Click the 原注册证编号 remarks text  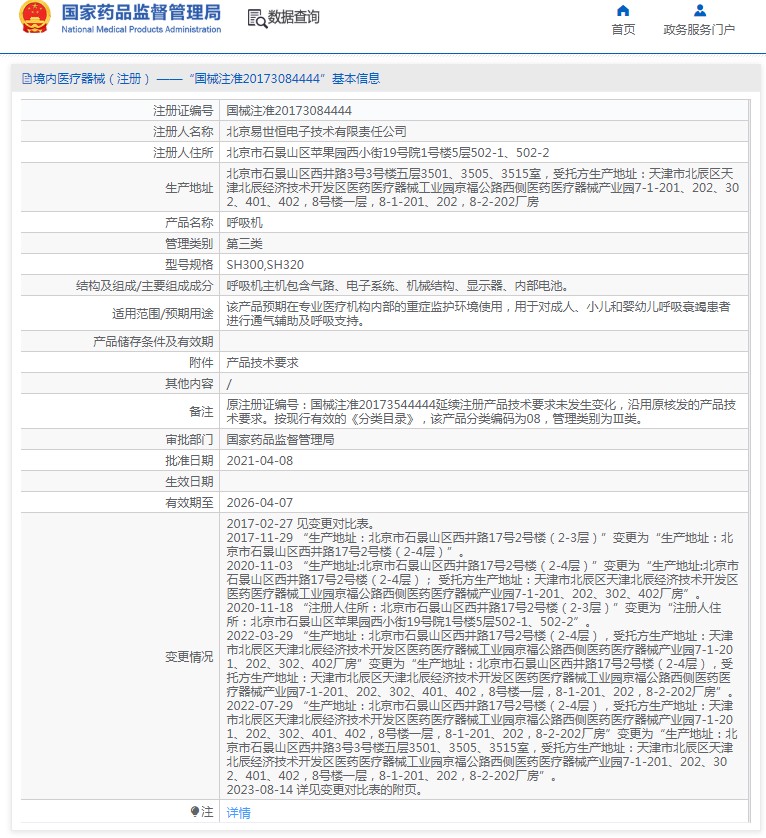click(x=481, y=412)
